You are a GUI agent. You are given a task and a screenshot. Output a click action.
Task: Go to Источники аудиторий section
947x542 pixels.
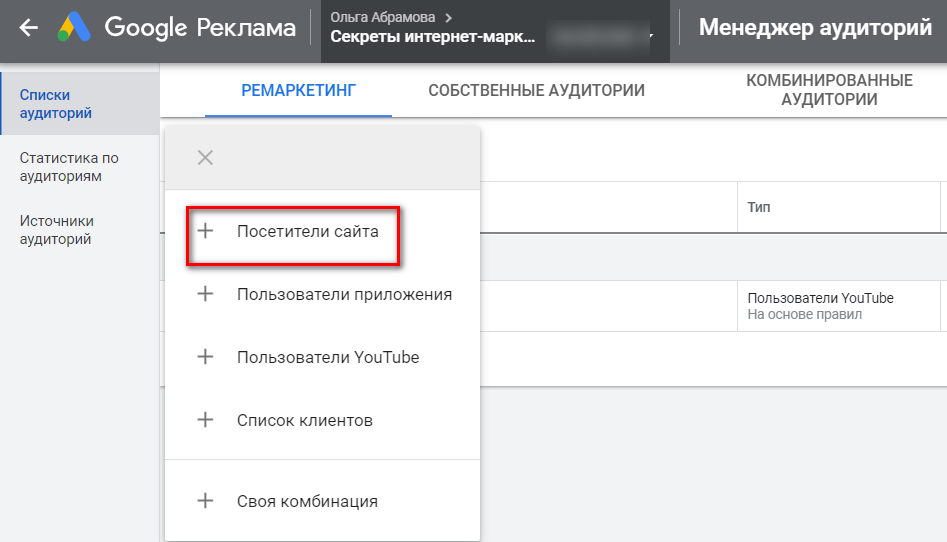[57, 230]
